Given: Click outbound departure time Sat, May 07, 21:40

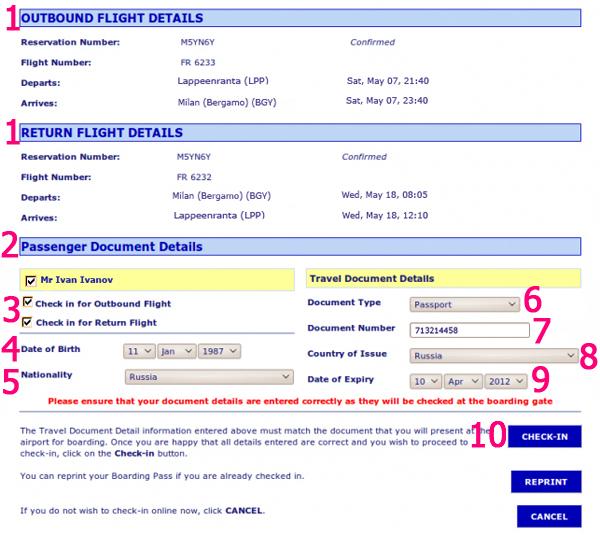Looking at the screenshot, I should click(388, 81).
